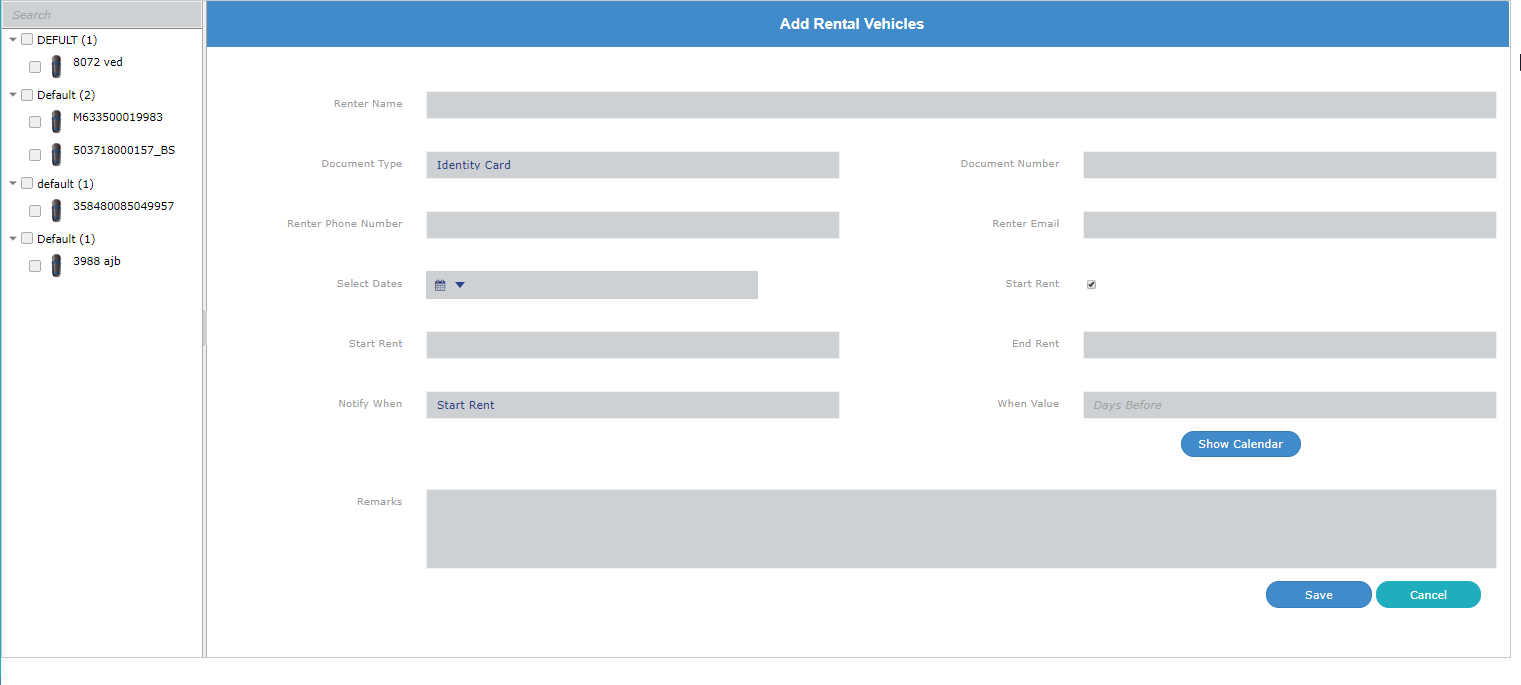This screenshot has height=685, width=1521.
Task: Click the Search box above device tree
Action: (102, 15)
